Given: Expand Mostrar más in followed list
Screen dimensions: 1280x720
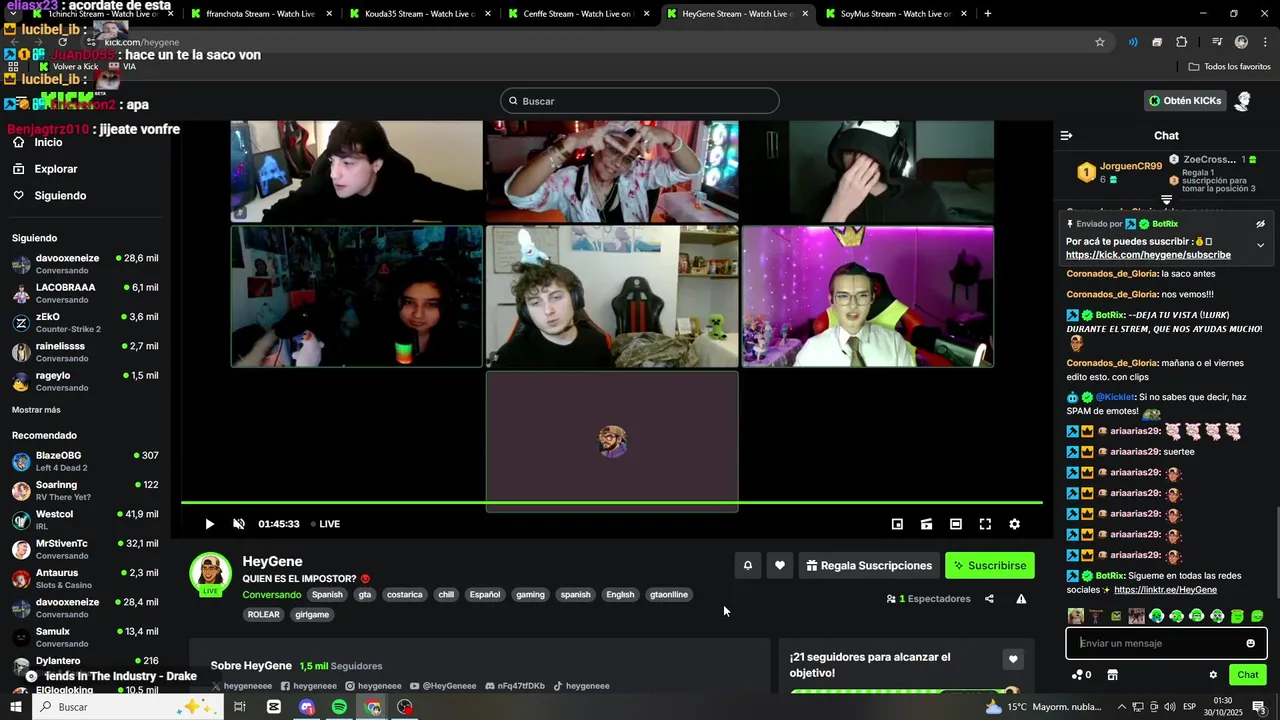Looking at the screenshot, I should 36,410.
